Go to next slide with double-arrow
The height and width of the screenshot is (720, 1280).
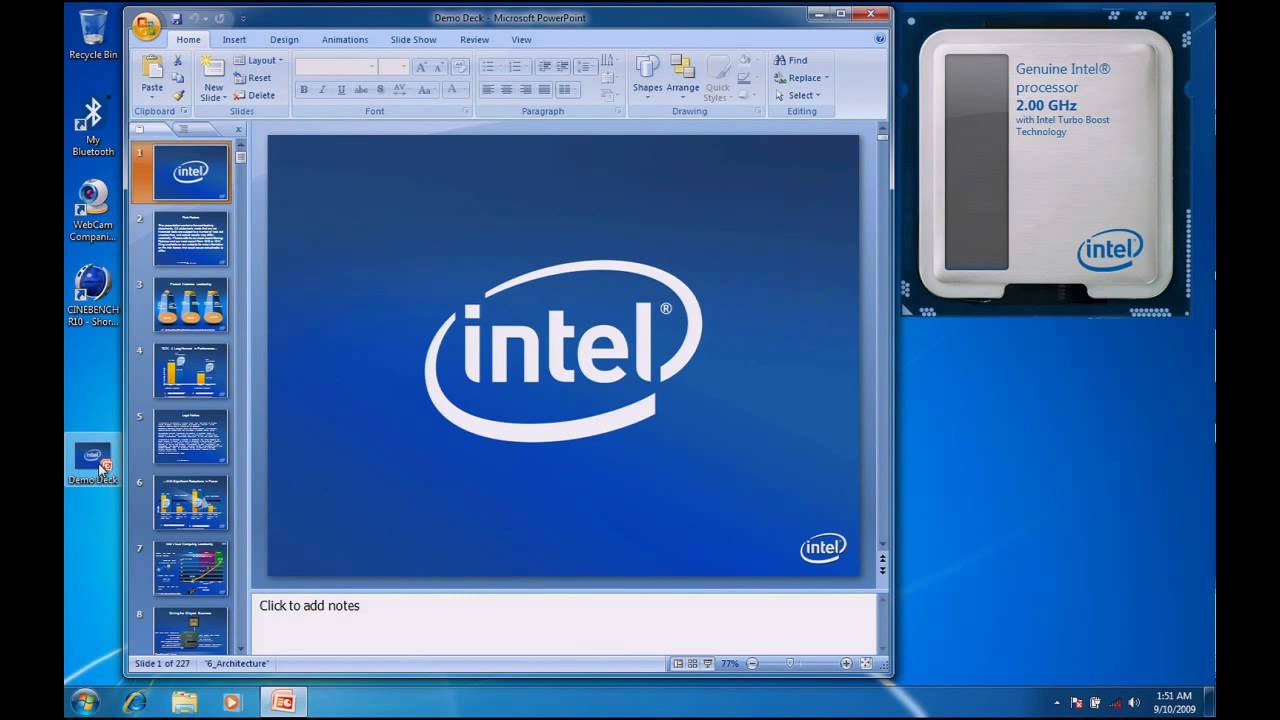tap(882, 570)
